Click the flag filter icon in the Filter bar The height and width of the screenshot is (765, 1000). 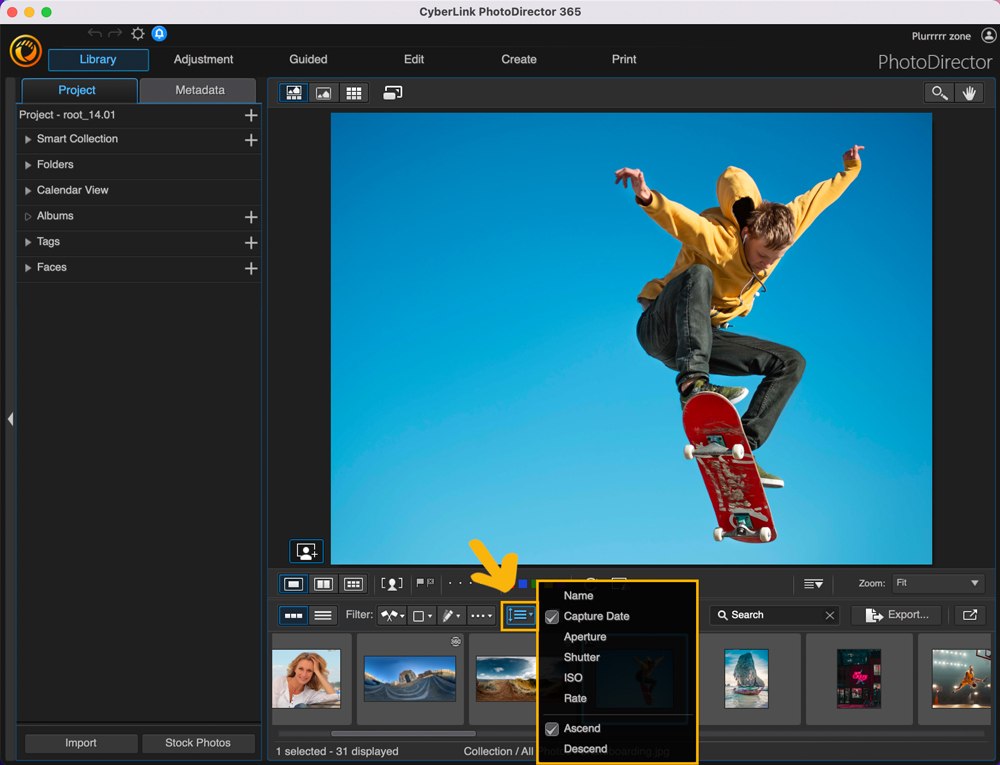pos(390,614)
